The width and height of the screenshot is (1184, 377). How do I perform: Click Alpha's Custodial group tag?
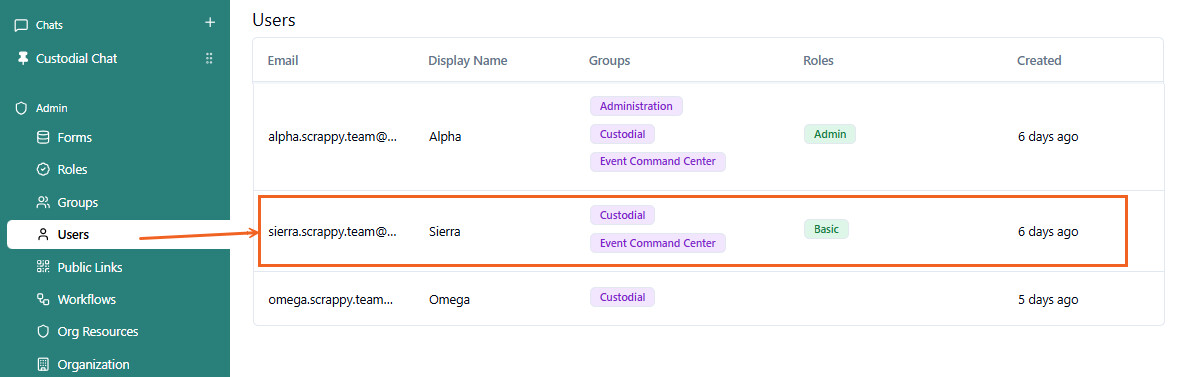tap(622, 134)
